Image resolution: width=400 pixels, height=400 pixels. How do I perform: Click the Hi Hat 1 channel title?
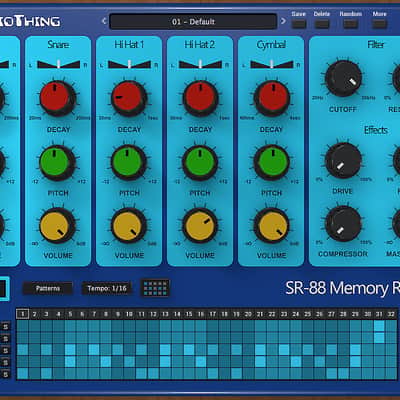(x=129, y=45)
